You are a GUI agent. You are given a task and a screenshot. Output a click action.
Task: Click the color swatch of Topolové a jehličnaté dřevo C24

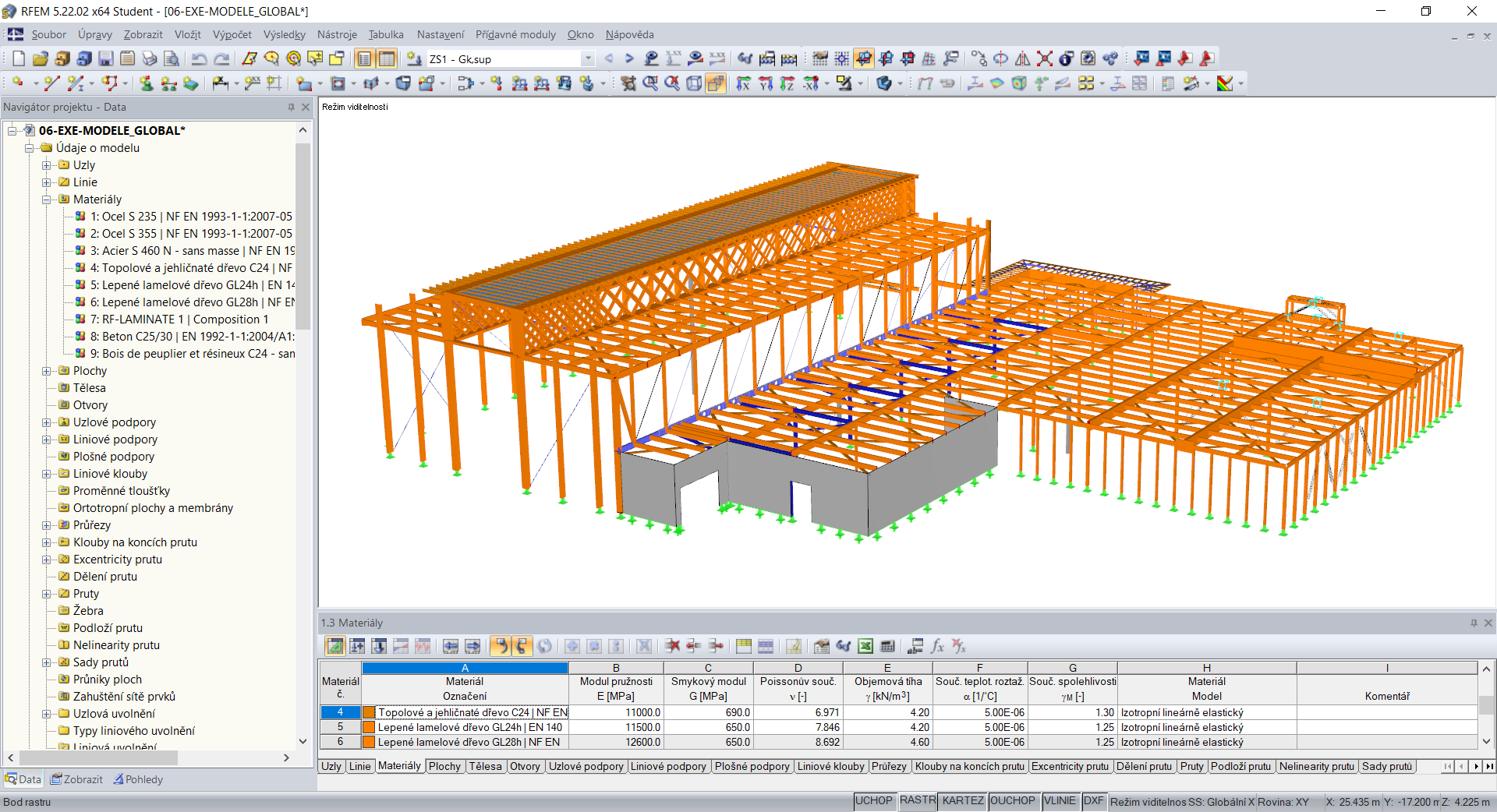click(369, 712)
